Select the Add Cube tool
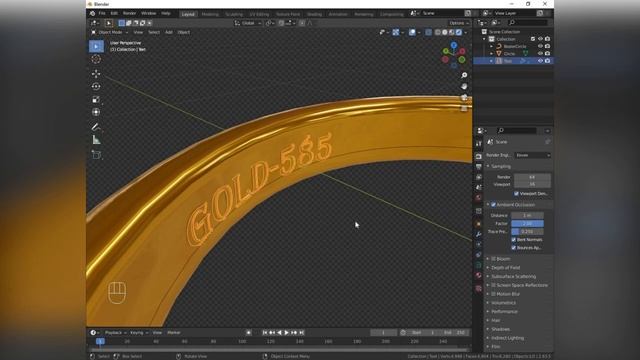The height and width of the screenshot is (360, 640). click(x=96, y=154)
